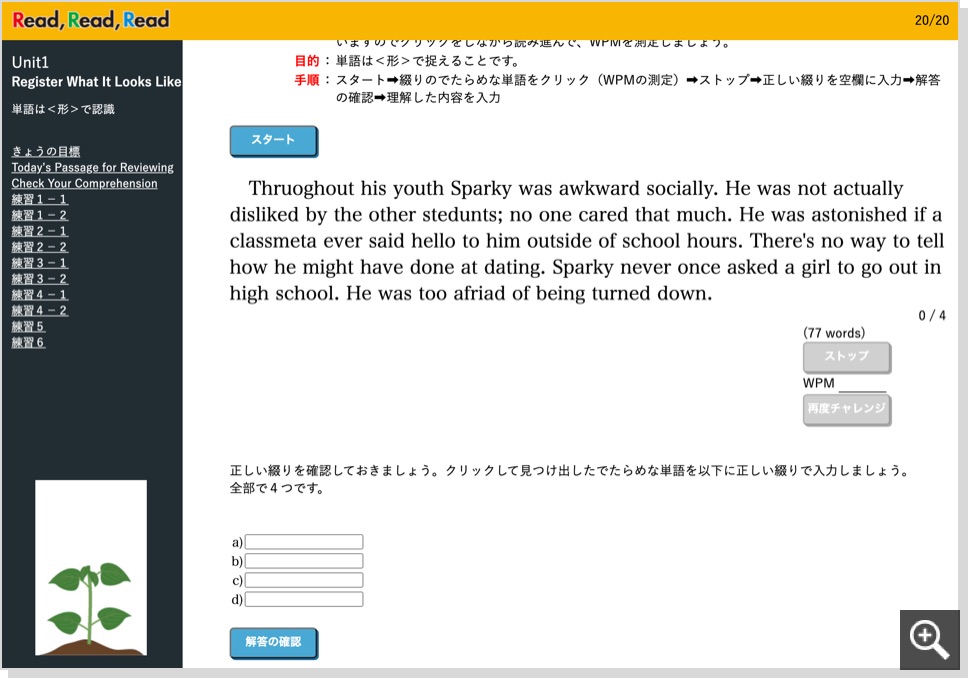Select the answer field labeled d)

tap(304, 599)
